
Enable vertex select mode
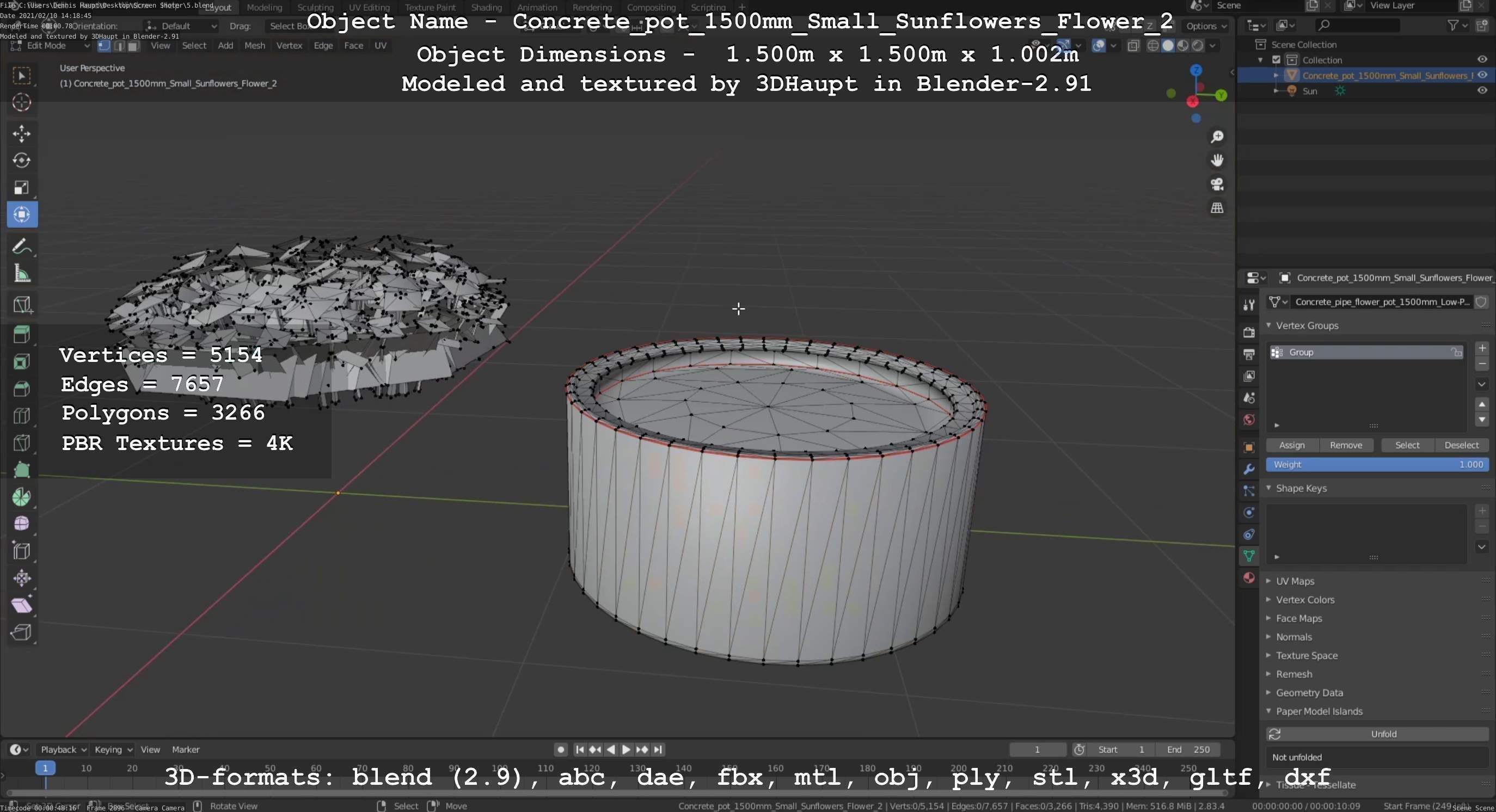coord(105,46)
